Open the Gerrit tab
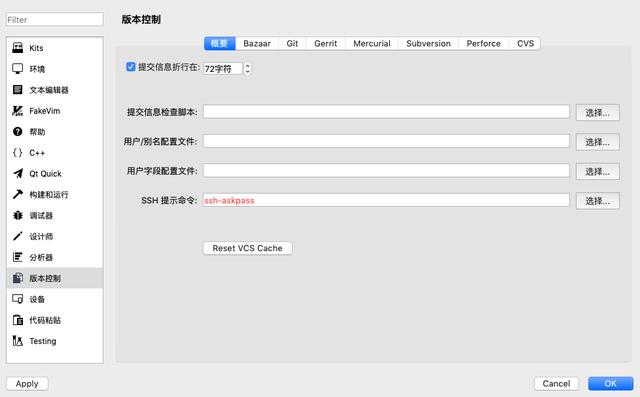This screenshot has height=397, width=640. 326,44
